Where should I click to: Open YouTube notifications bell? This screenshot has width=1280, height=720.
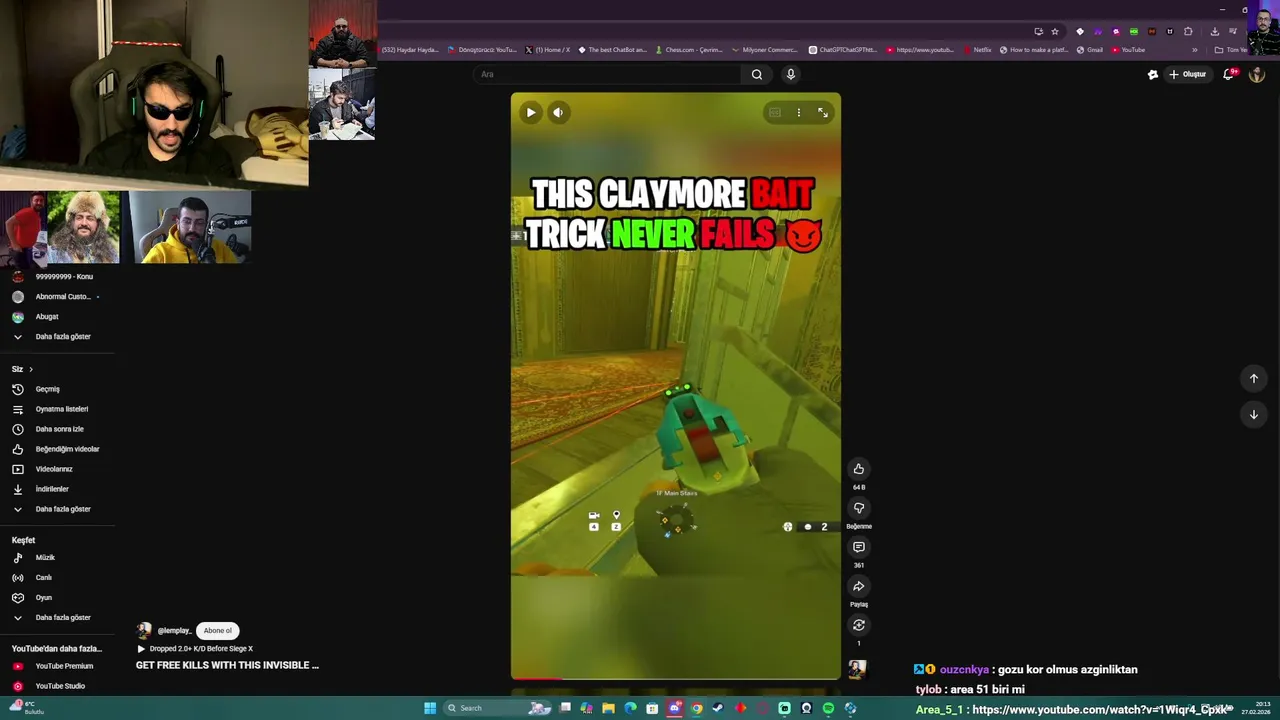[1229, 74]
